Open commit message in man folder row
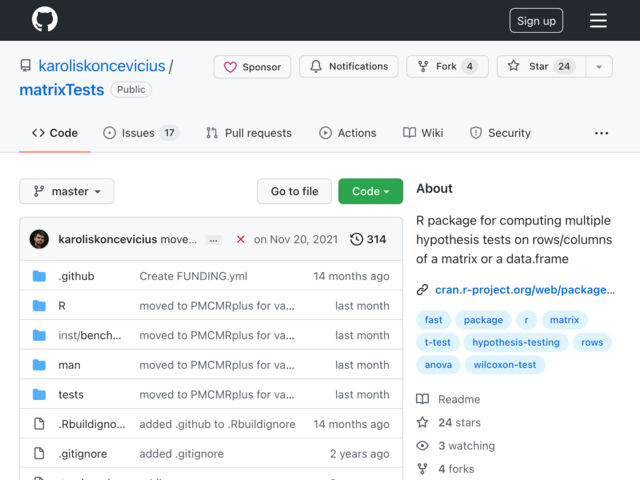640x480 pixels. (217, 365)
